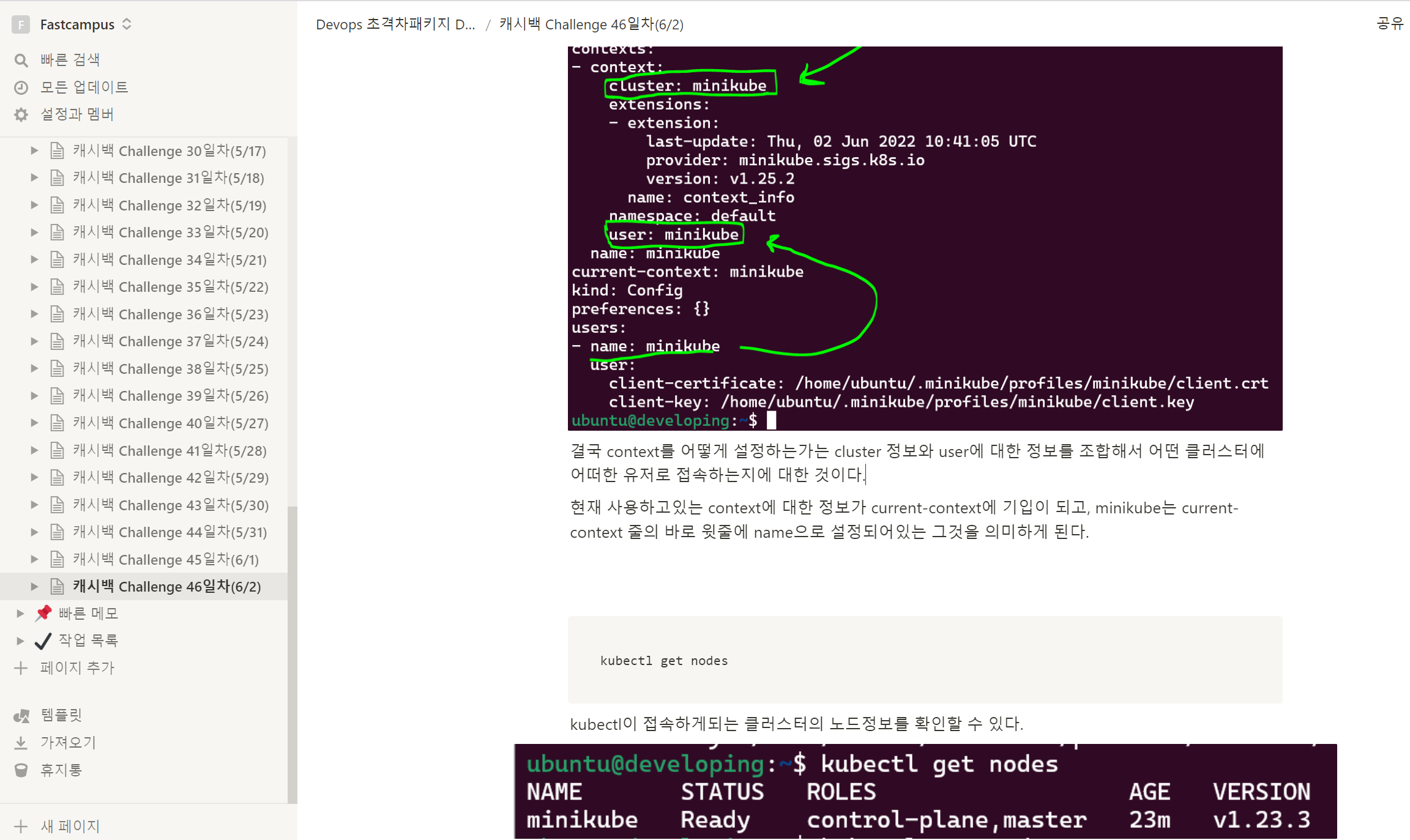Click the 공유 share button

[x=1389, y=24]
